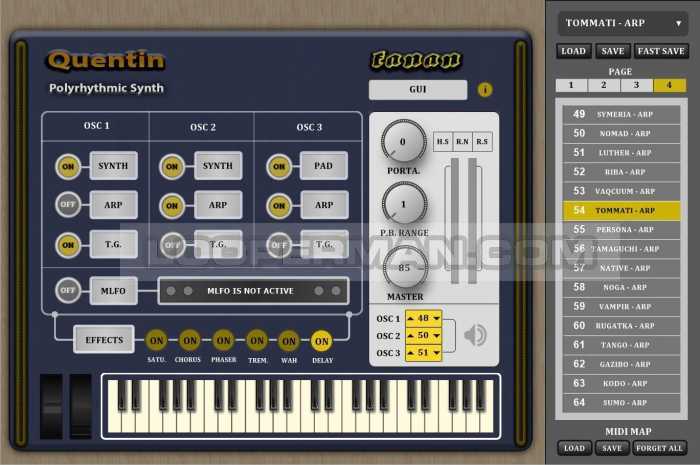Viewport: 700px width, 465px height.
Task: Open the MLFO settings button
Action: 113,291
